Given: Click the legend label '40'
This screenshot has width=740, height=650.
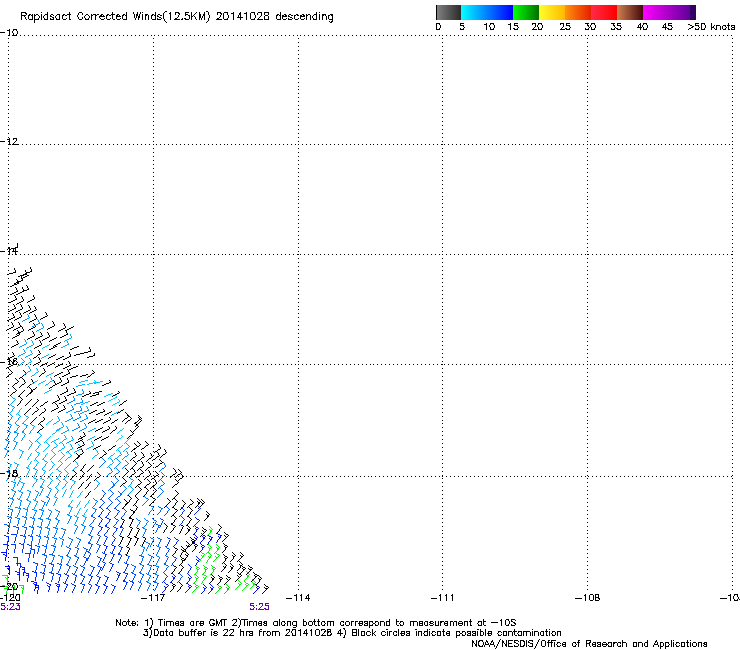Looking at the screenshot, I should tap(642, 27).
